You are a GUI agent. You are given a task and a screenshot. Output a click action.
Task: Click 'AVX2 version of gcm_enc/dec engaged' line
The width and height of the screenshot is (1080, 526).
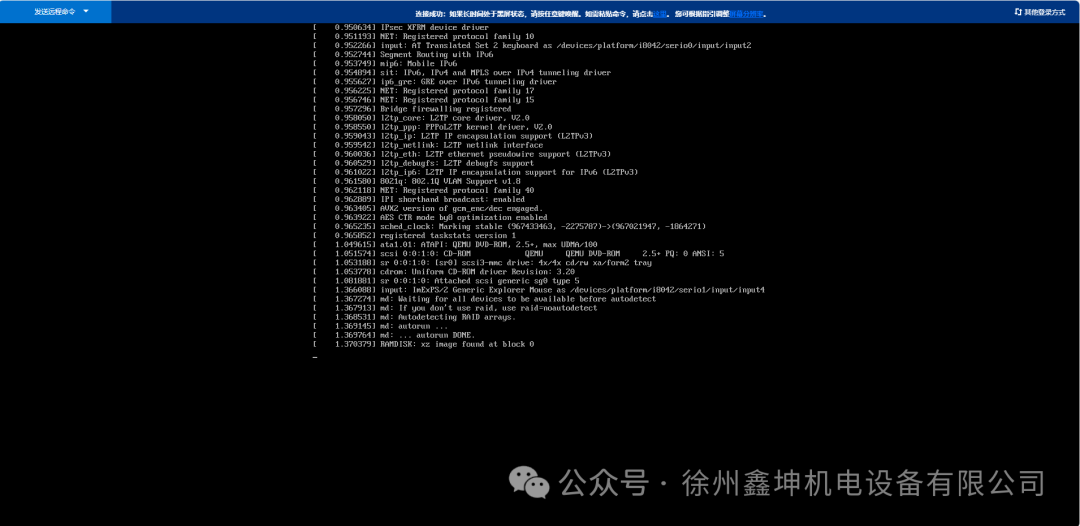pyautogui.click(x=428, y=209)
